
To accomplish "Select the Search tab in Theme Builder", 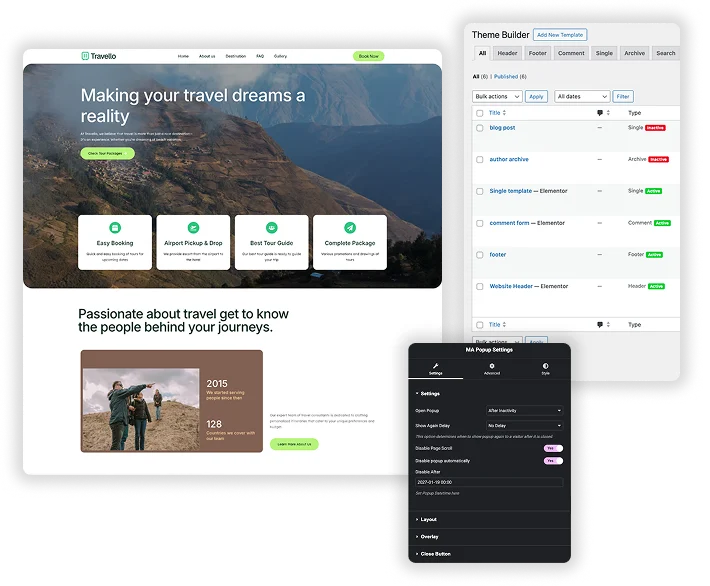I will (666, 53).
